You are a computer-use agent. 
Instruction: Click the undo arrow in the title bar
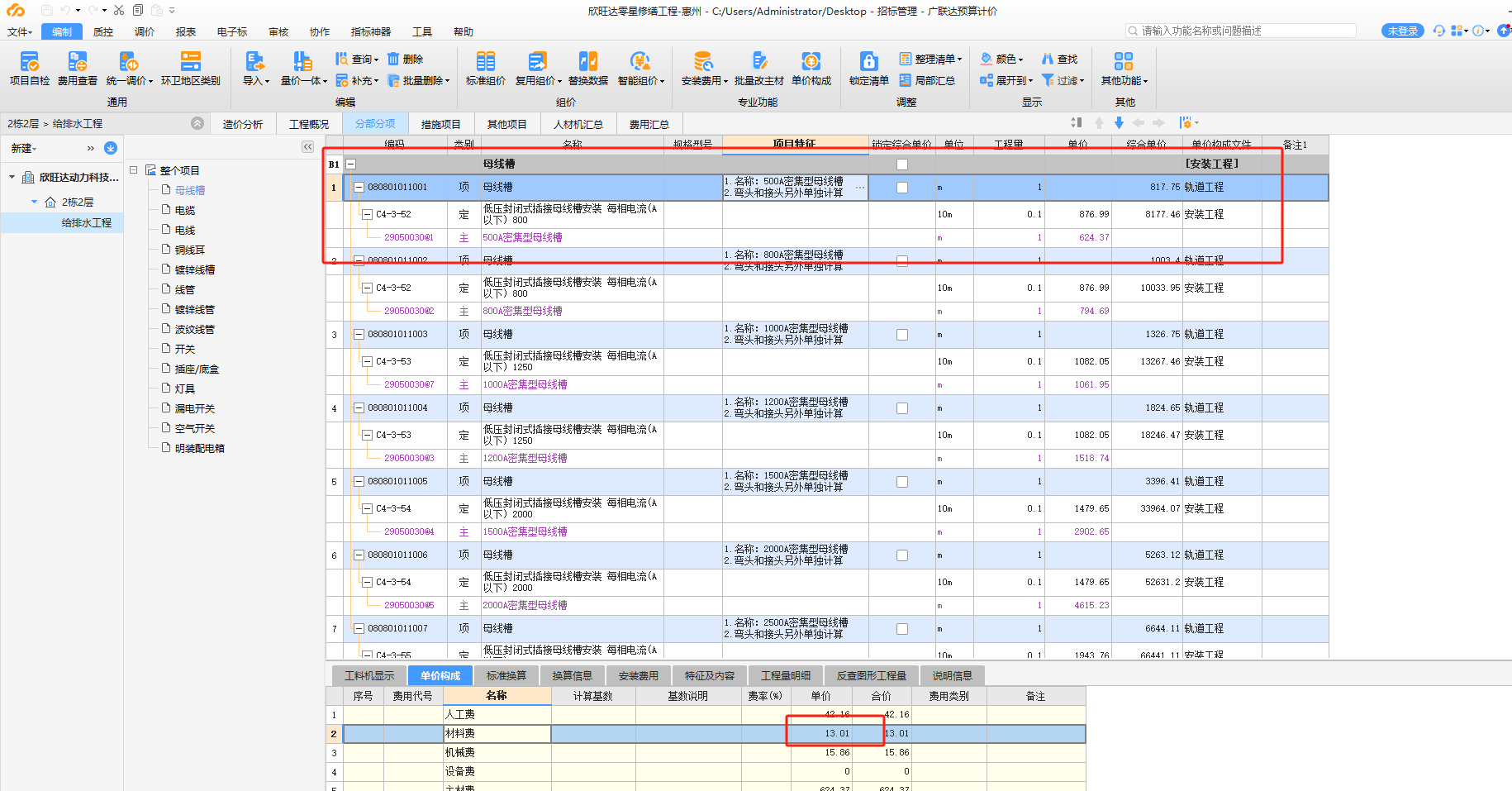coord(65,10)
